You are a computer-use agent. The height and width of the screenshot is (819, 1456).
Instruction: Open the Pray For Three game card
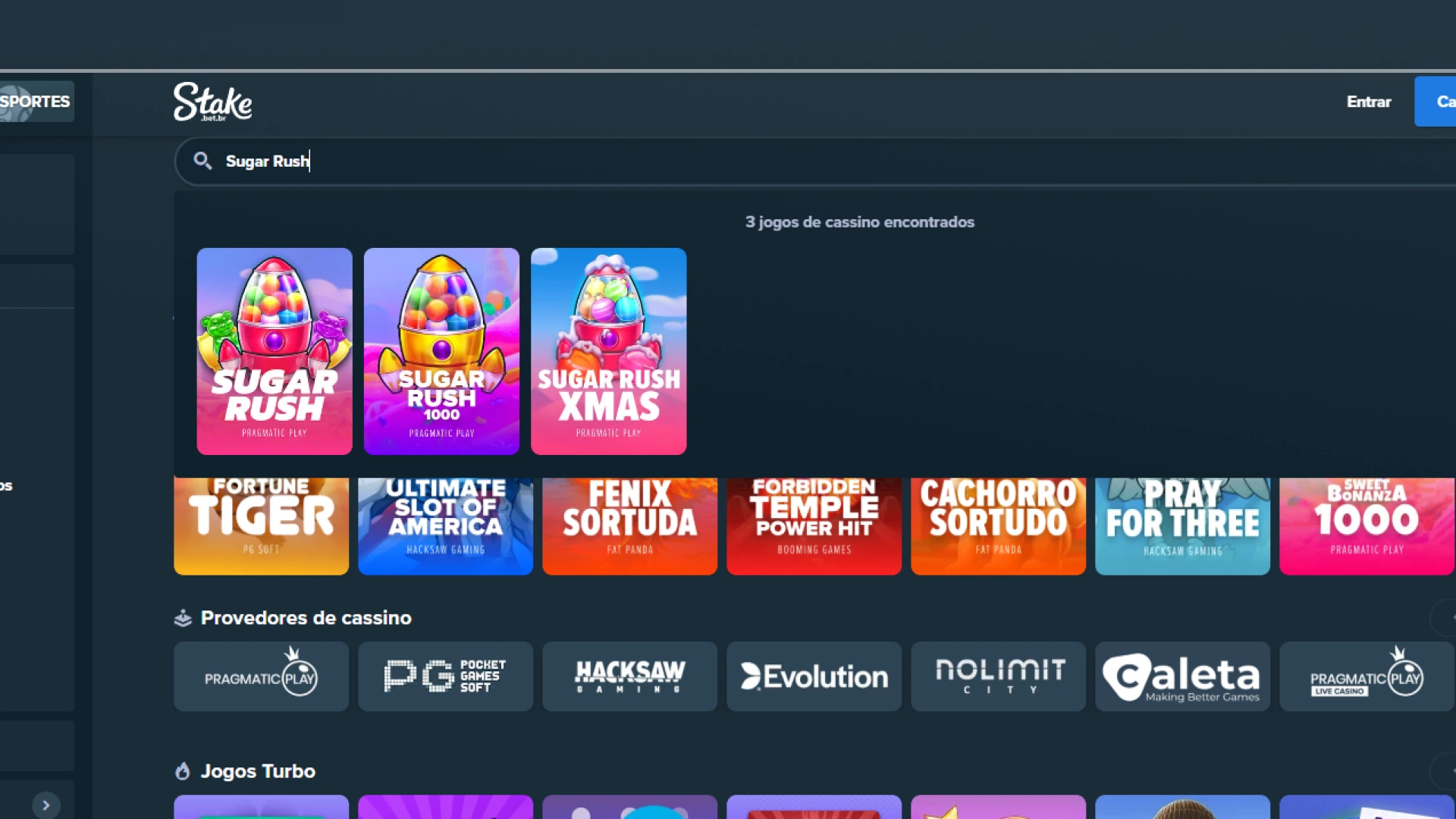click(1182, 526)
